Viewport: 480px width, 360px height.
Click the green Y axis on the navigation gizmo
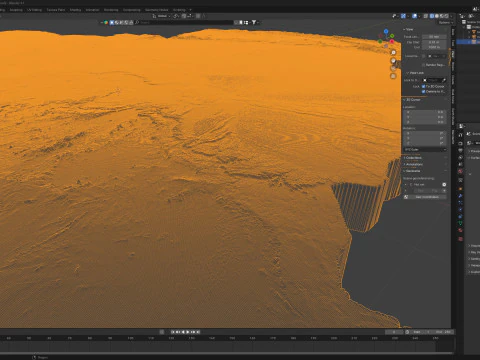(x=392, y=36)
